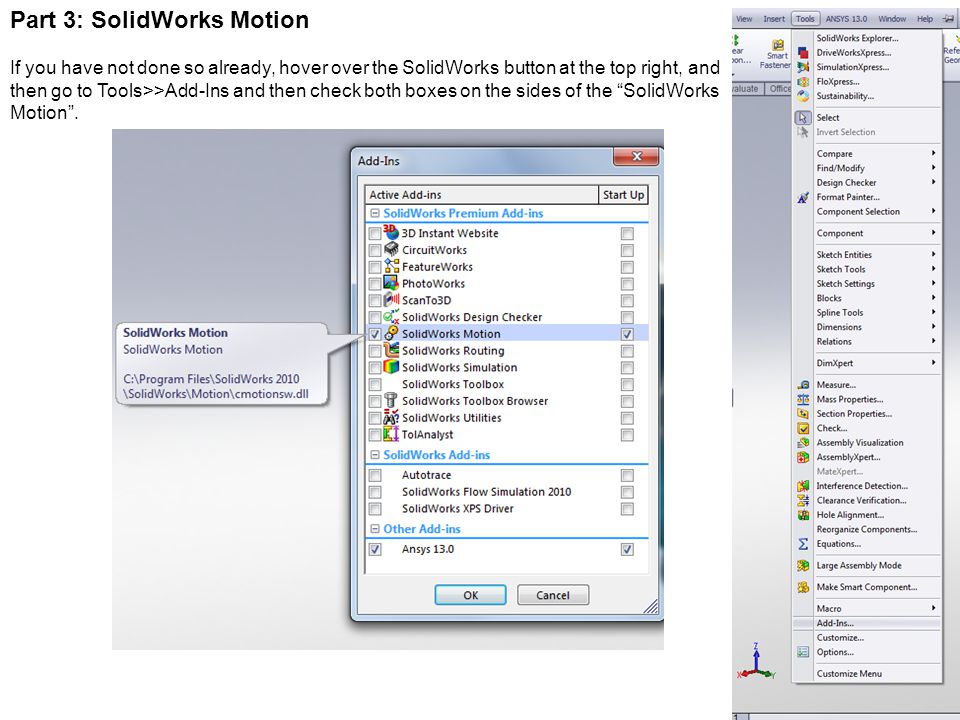Select Add-Ins... from Tools menu
This screenshot has width=960, height=720.
[867, 623]
